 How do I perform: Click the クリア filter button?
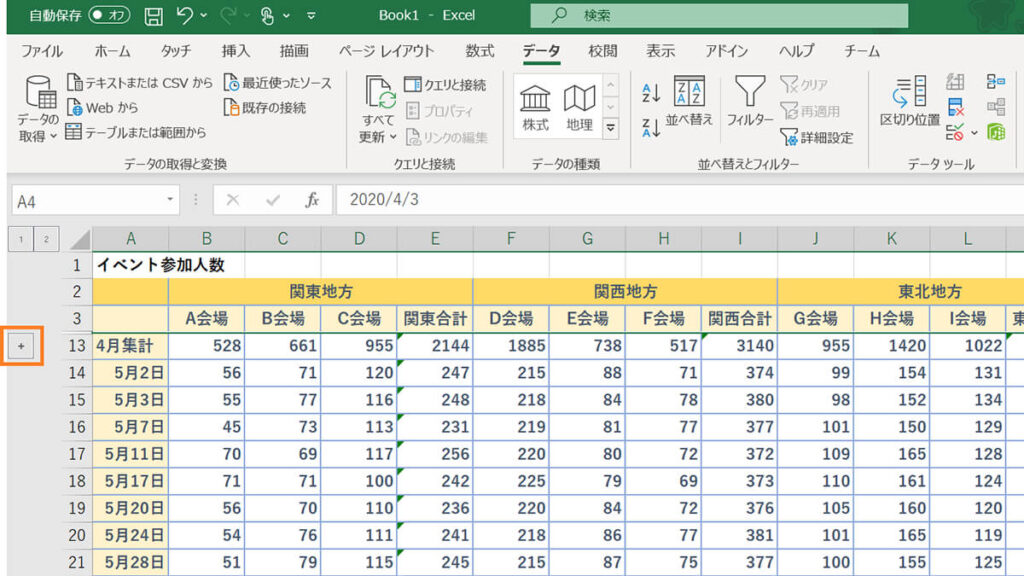pos(804,85)
